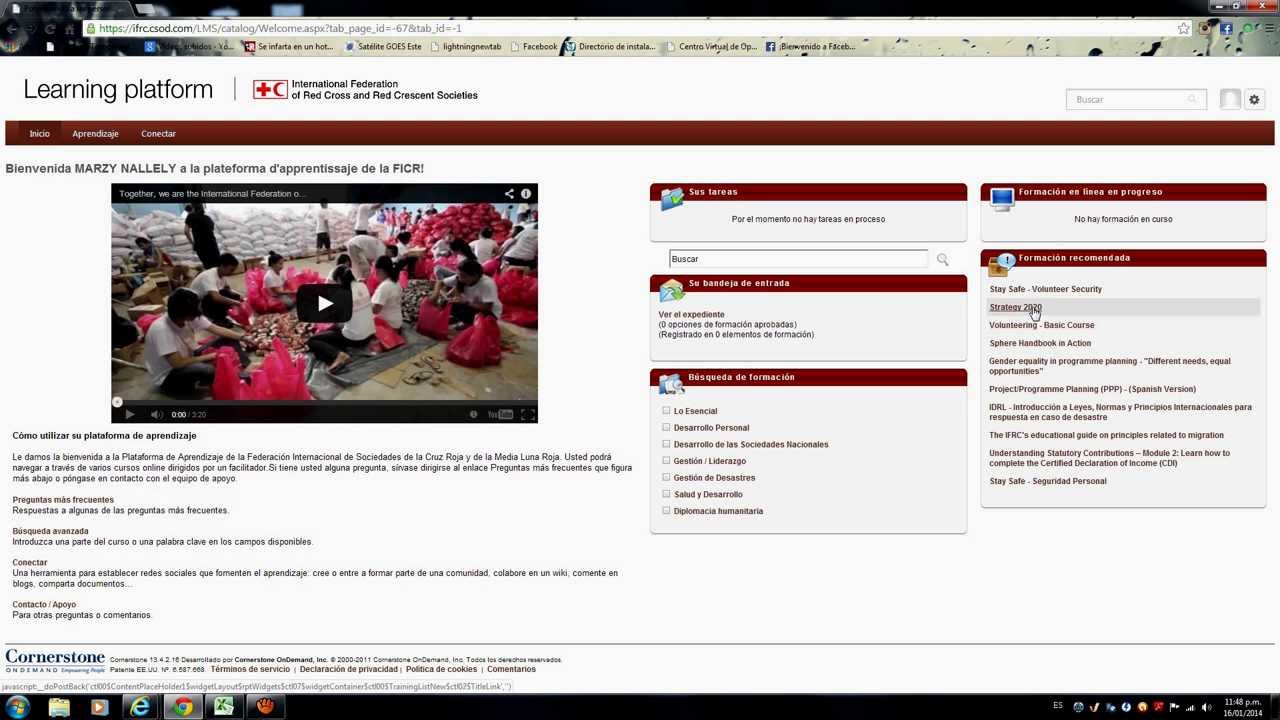Open the Windows Start button
The image size is (1280, 720).
pos(18,707)
